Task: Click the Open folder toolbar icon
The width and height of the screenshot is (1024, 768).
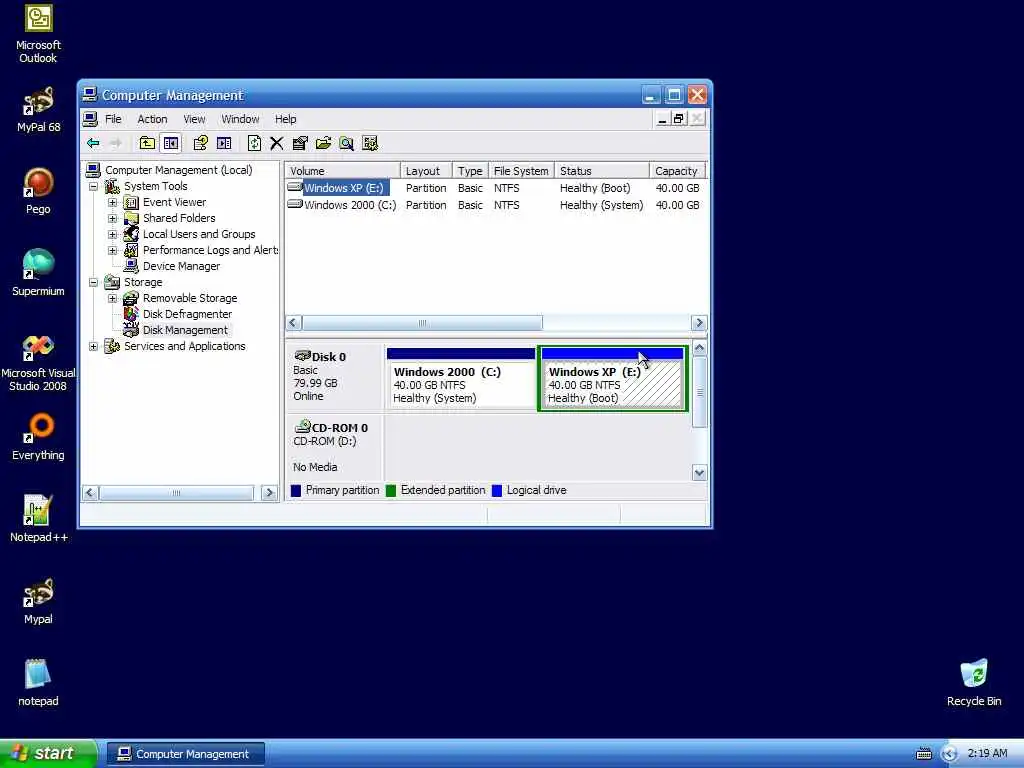Action: [x=323, y=143]
